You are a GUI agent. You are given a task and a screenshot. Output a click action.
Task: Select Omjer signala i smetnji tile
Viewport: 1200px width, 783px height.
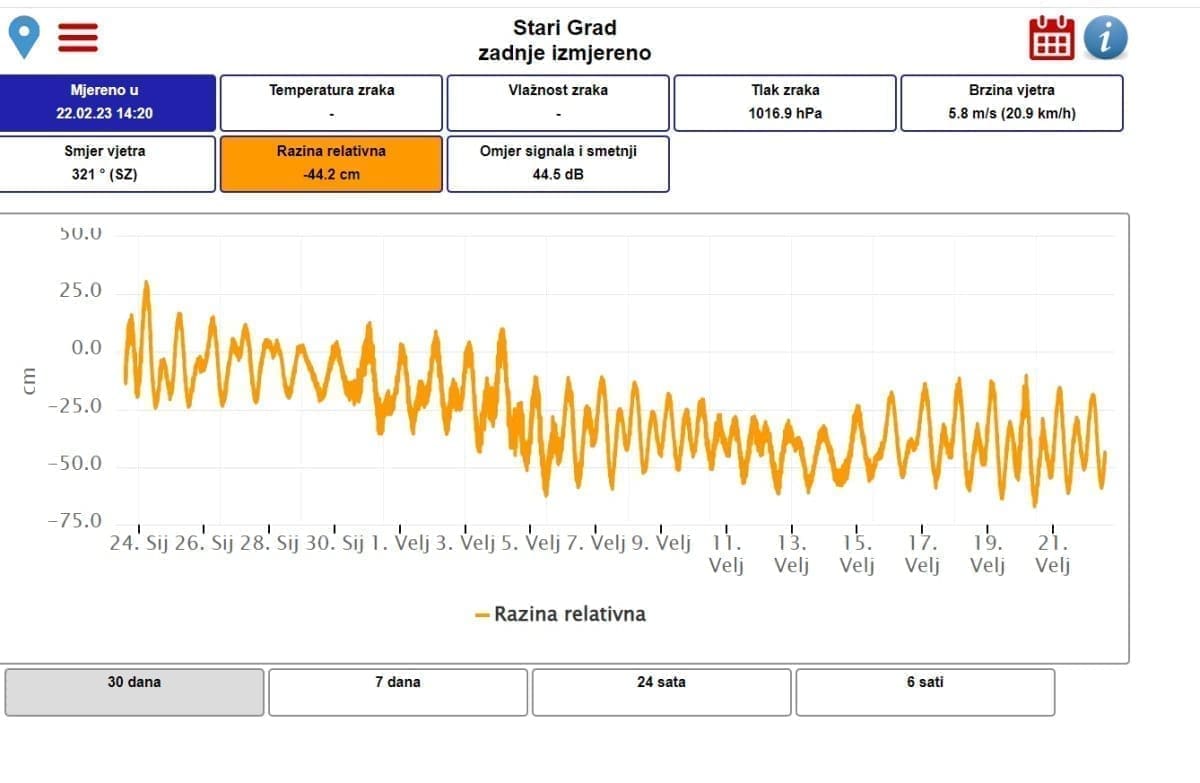(x=557, y=163)
